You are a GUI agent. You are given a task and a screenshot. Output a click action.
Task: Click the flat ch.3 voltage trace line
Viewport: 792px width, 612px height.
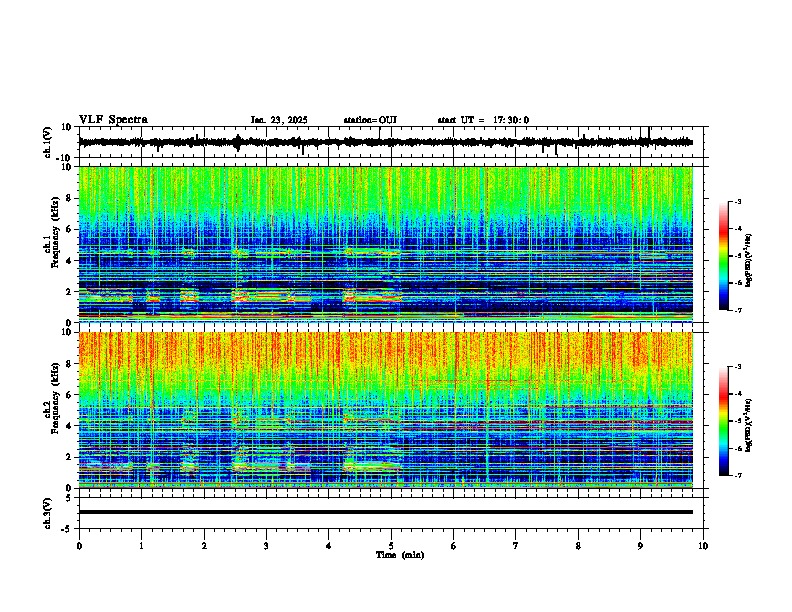[385, 512]
